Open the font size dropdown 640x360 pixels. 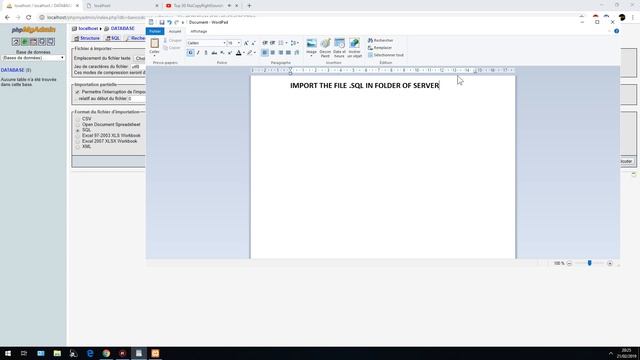[239, 43]
